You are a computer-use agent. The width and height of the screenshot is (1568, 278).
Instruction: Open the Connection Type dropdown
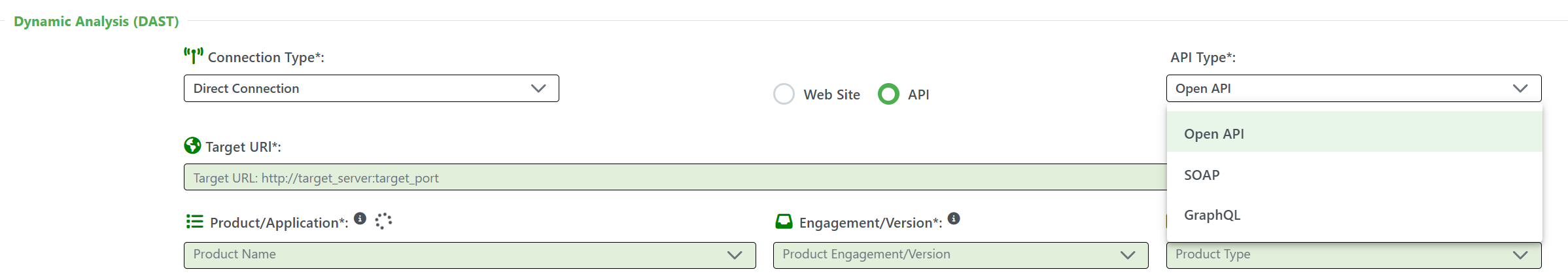tap(371, 88)
